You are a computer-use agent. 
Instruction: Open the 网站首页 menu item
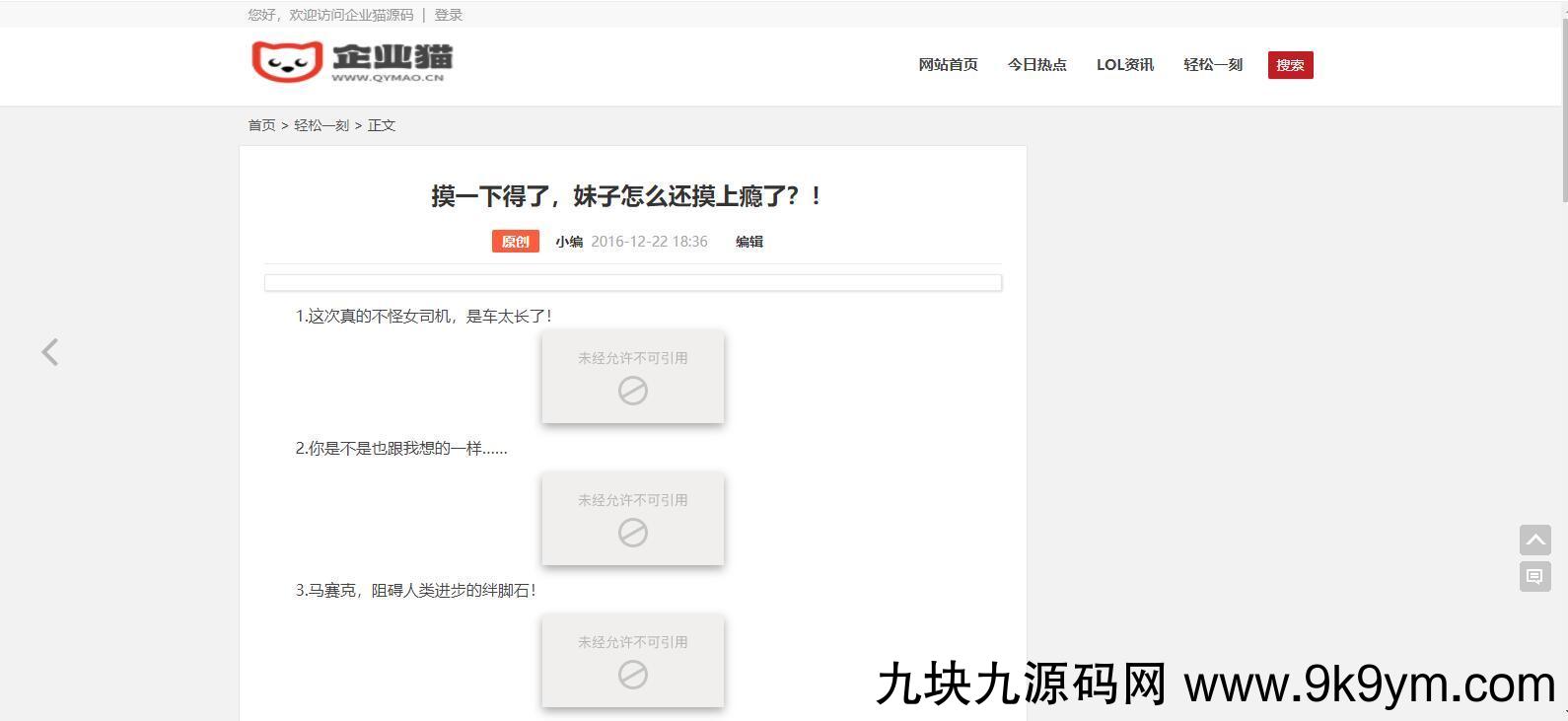tap(948, 65)
